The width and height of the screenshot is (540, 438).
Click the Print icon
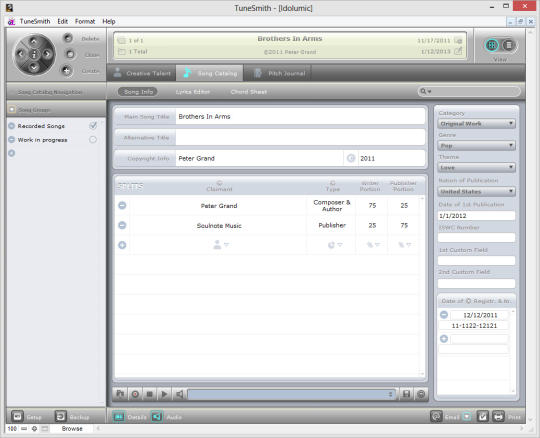pyautogui.click(x=498, y=417)
